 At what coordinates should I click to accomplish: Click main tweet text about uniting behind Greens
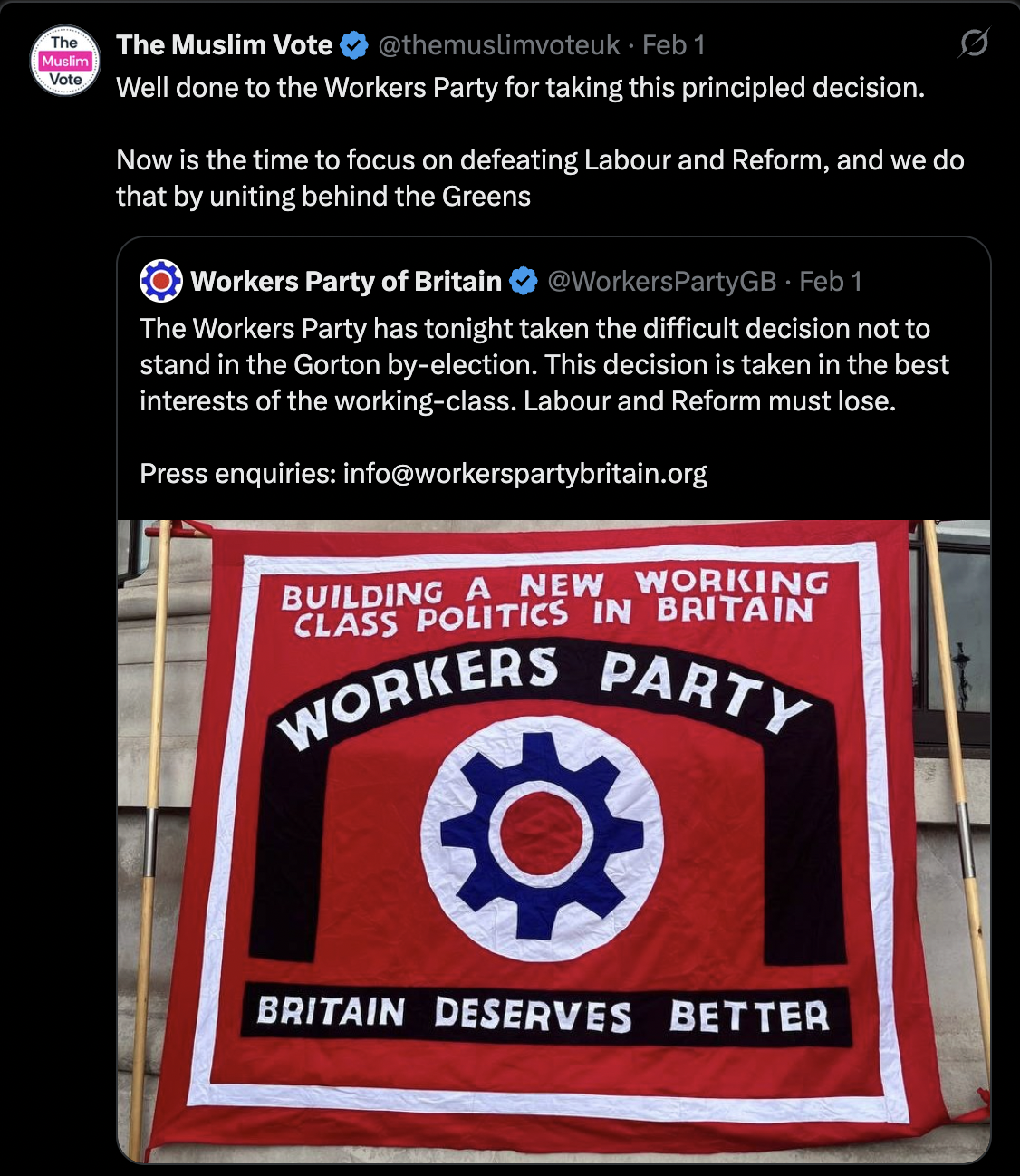pos(540,178)
